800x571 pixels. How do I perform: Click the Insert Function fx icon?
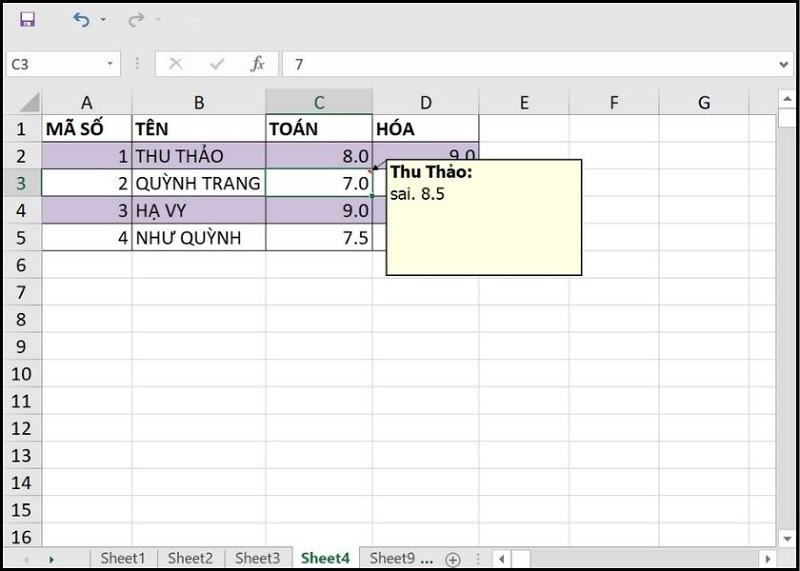tap(257, 64)
